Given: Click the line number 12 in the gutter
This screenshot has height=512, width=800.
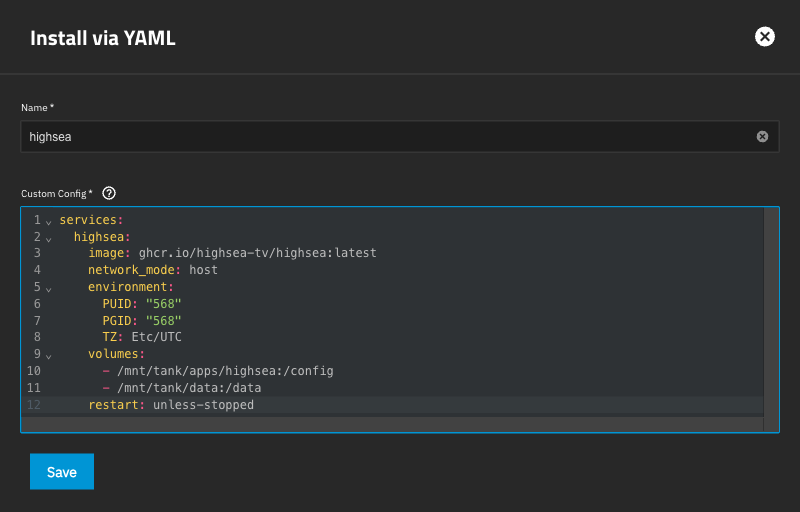Looking at the screenshot, I should click(x=34, y=405).
